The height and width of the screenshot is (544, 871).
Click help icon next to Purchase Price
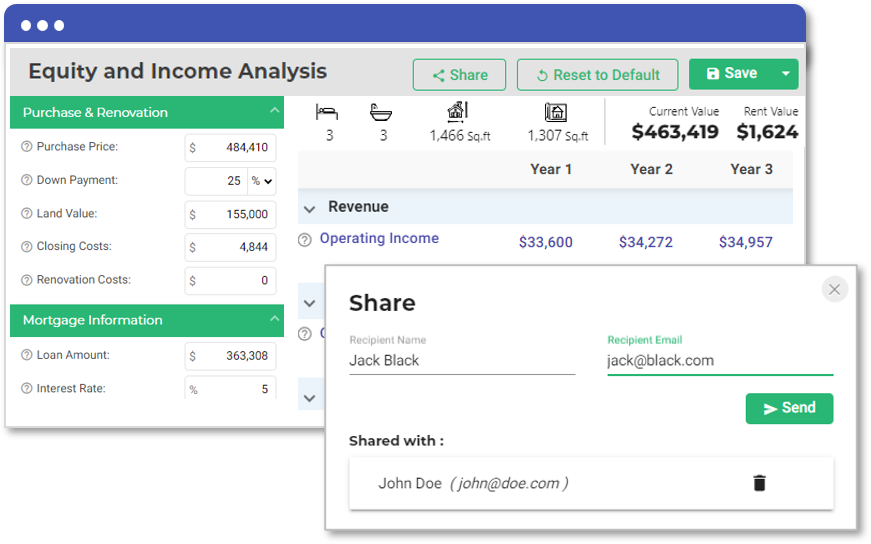[26, 147]
